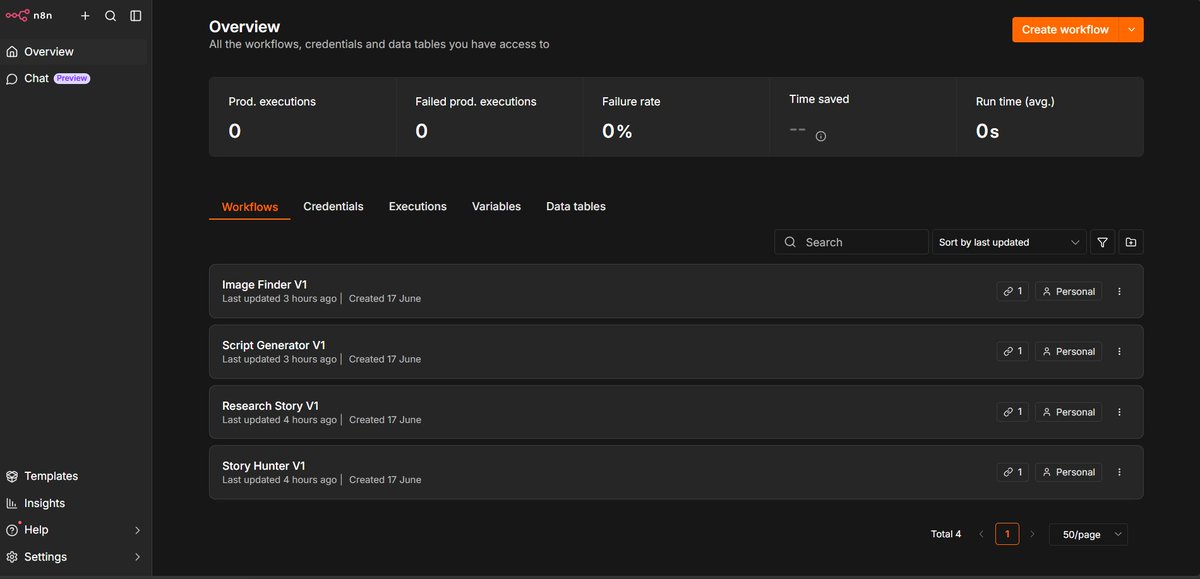The height and width of the screenshot is (579, 1200).
Task: Click the Failed prod. executions stat card
Action: 490,117
